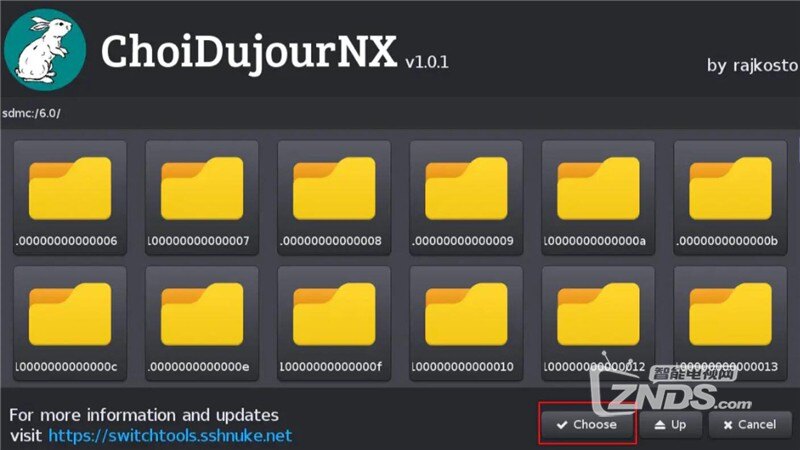Click the Choose button
Viewport: 800px width, 450px height.
[587, 424]
